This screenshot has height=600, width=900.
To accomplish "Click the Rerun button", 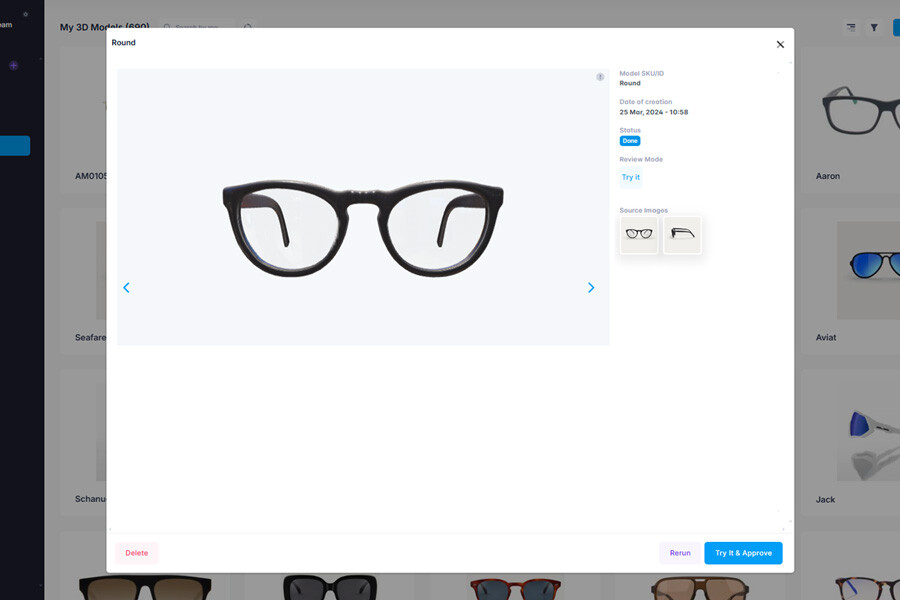I will (680, 553).
